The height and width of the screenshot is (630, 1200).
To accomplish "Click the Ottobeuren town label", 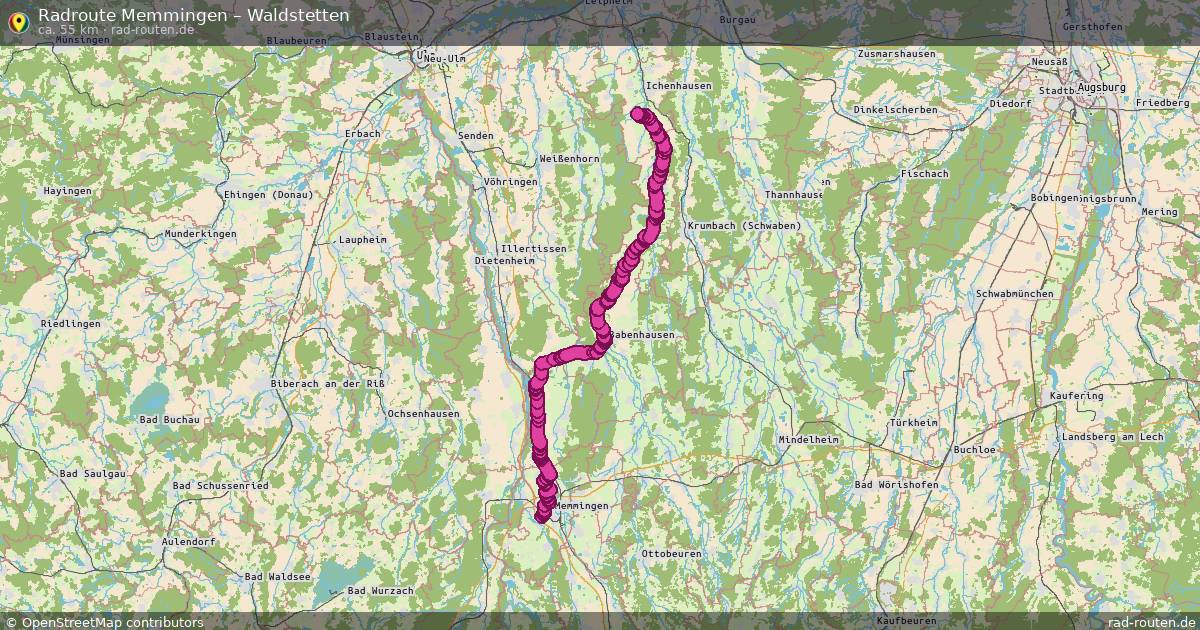I will 671,553.
